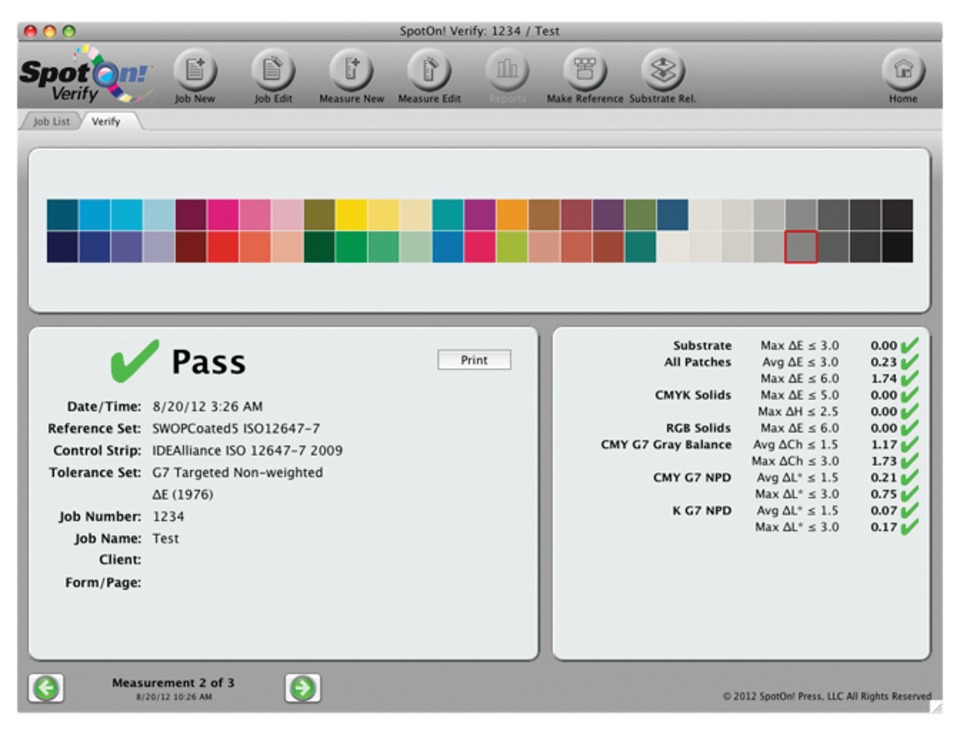
Task: Click the checkmark beside the 1.73 value
Action: click(x=910, y=461)
